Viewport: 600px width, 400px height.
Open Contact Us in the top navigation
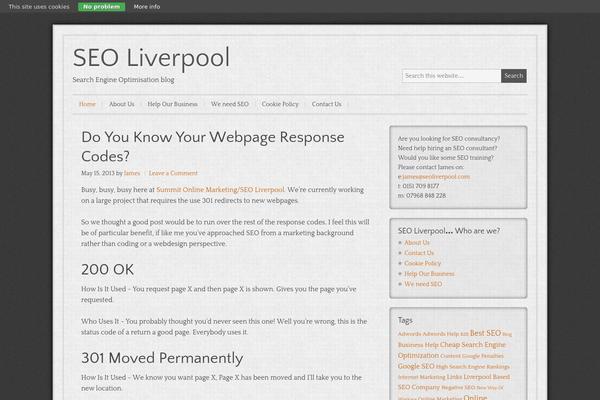pos(326,104)
